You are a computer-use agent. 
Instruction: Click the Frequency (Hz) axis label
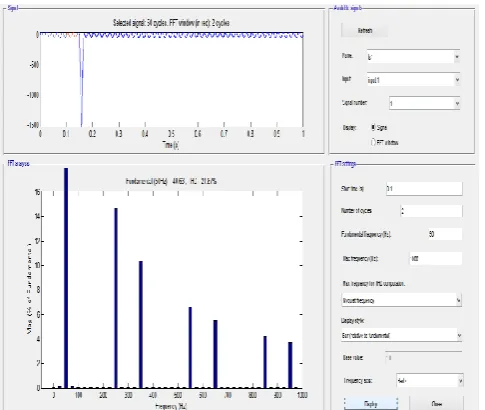click(x=171, y=406)
